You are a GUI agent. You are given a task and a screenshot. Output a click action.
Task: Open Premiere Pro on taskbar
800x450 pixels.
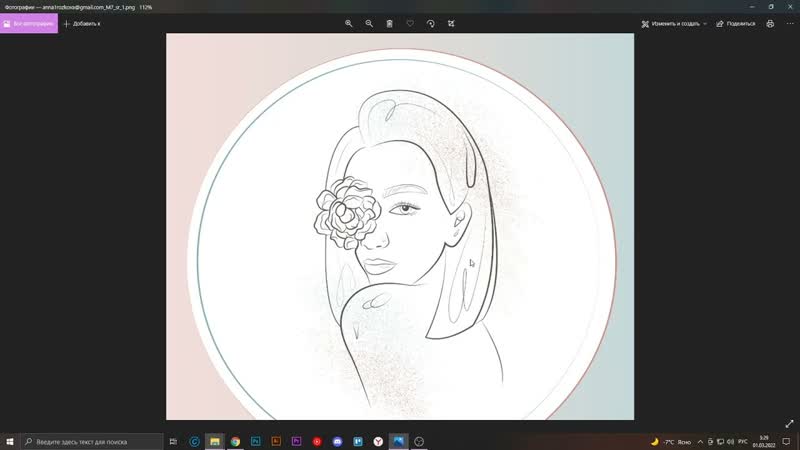tap(296, 441)
